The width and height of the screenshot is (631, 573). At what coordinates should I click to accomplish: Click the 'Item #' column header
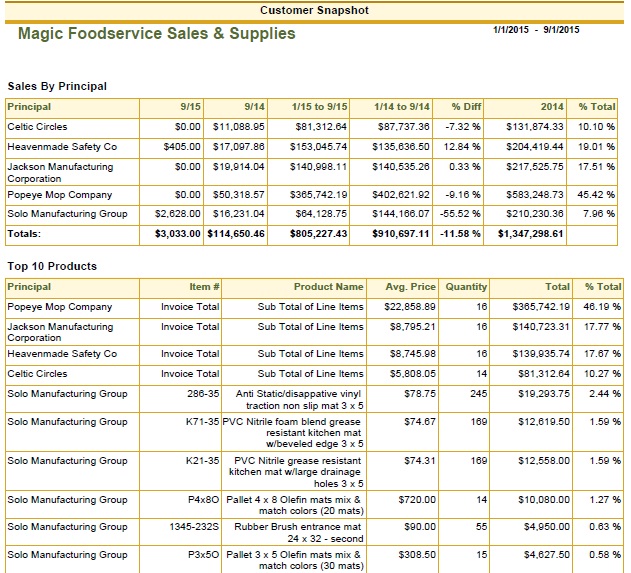[204, 286]
